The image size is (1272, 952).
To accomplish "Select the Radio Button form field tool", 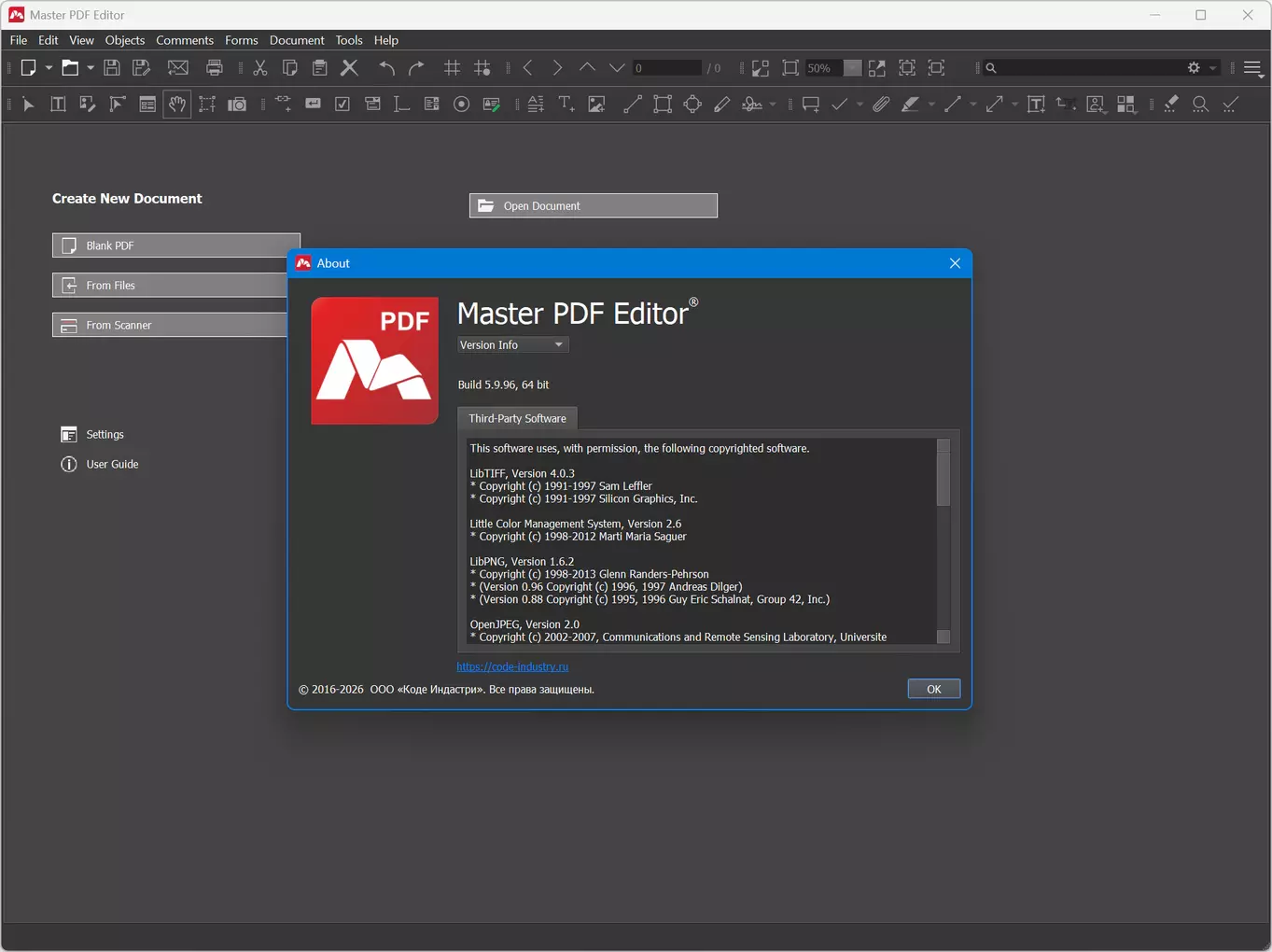I will pyautogui.click(x=461, y=105).
